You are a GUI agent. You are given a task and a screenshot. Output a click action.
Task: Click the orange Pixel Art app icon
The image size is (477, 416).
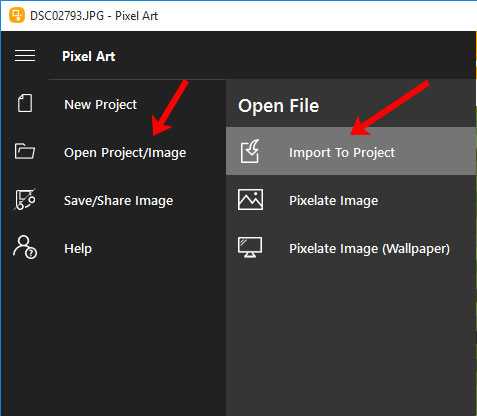(17, 16)
